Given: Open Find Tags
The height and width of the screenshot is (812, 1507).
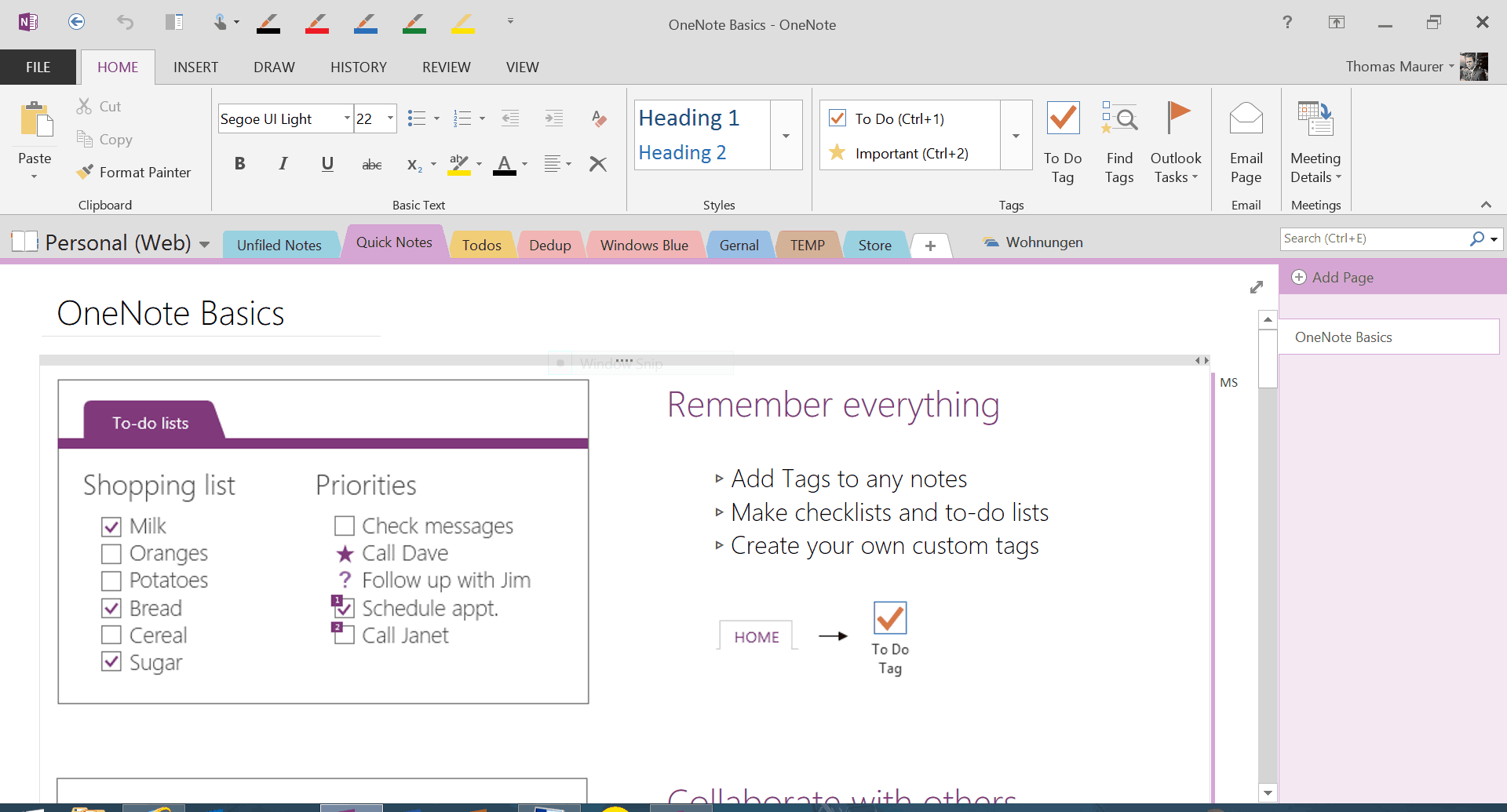Looking at the screenshot, I should pyautogui.click(x=1119, y=143).
